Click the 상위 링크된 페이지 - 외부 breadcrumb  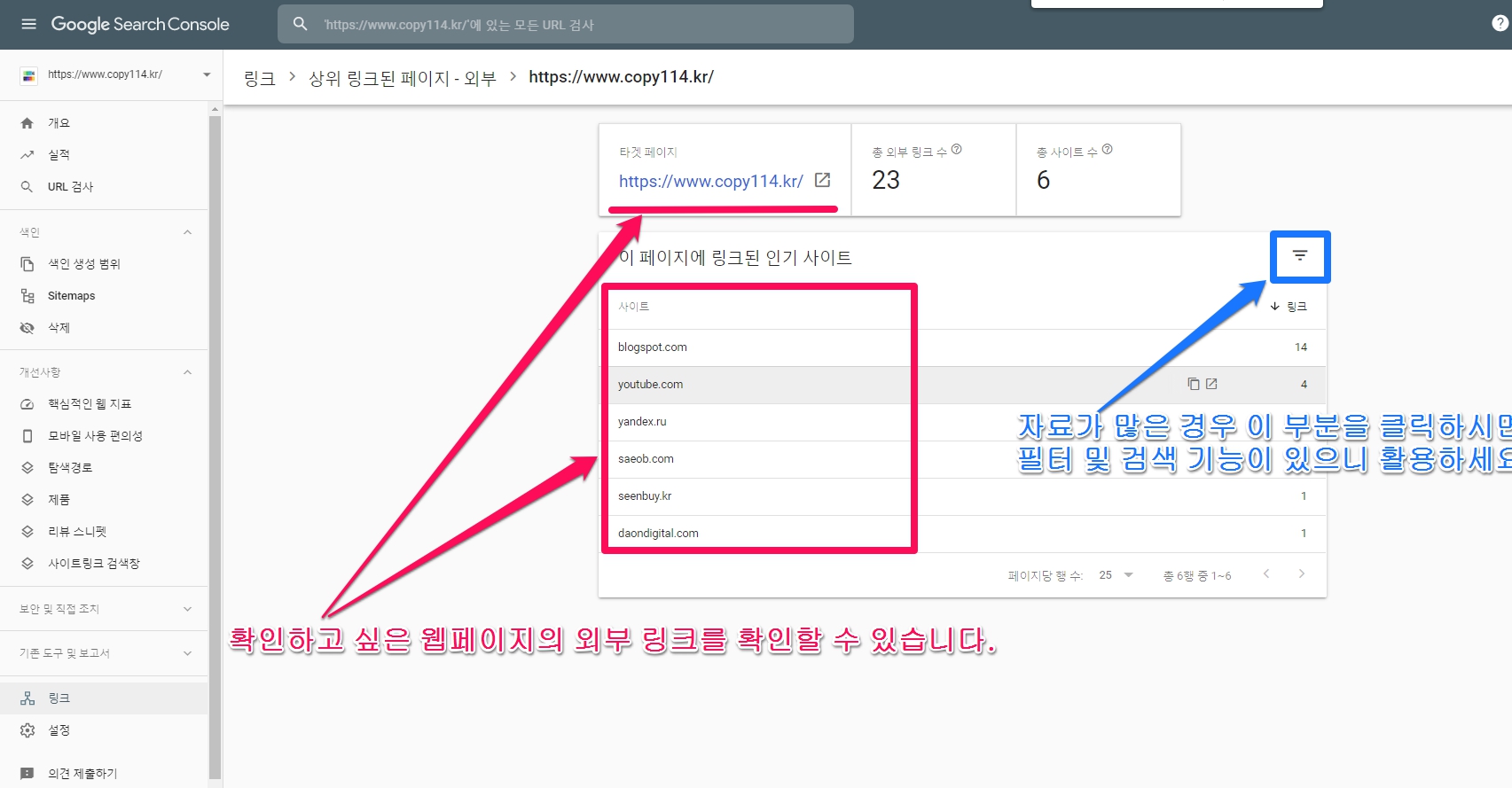403,78
